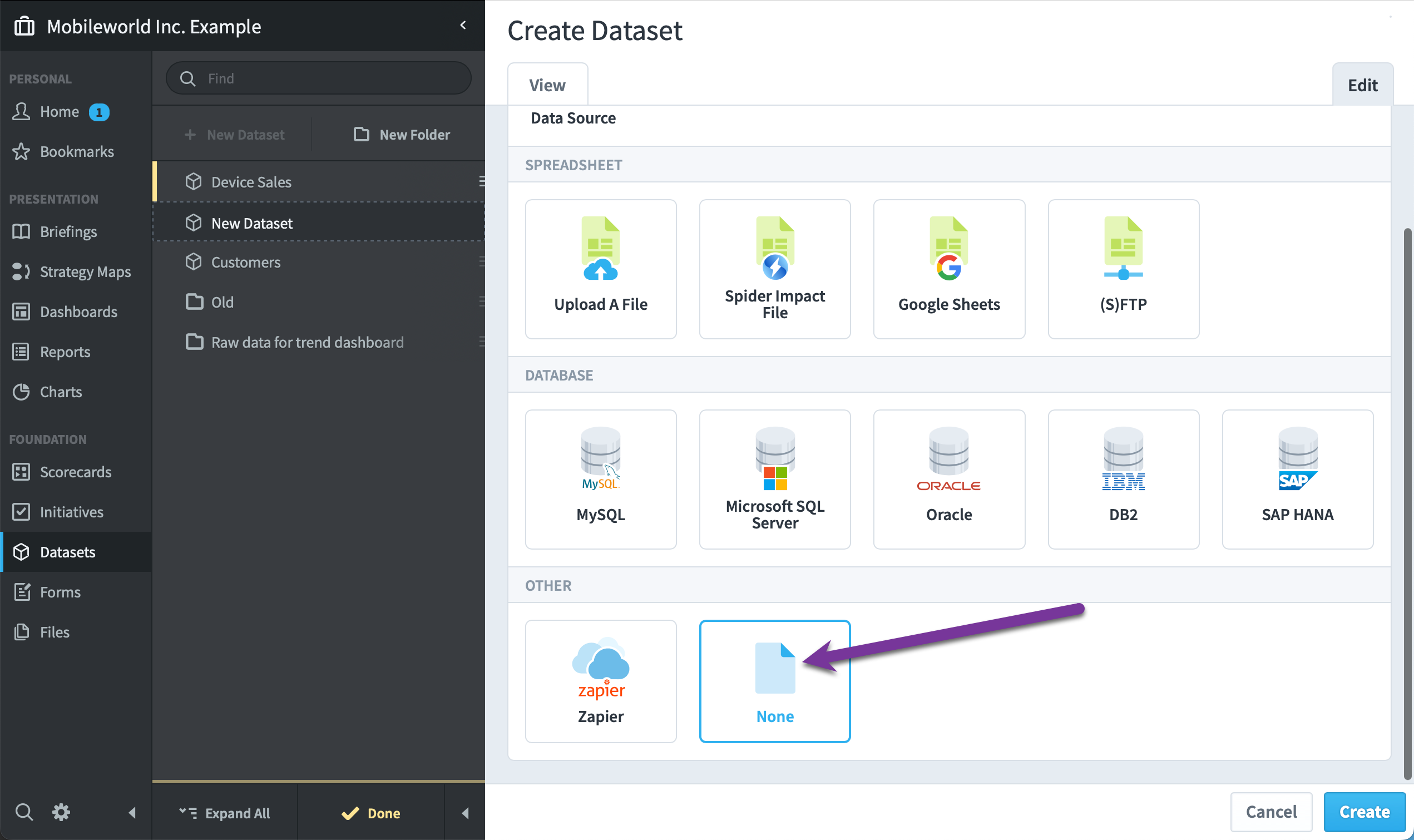The height and width of the screenshot is (840, 1414).
Task: Create a New Folder
Action: (x=402, y=135)
